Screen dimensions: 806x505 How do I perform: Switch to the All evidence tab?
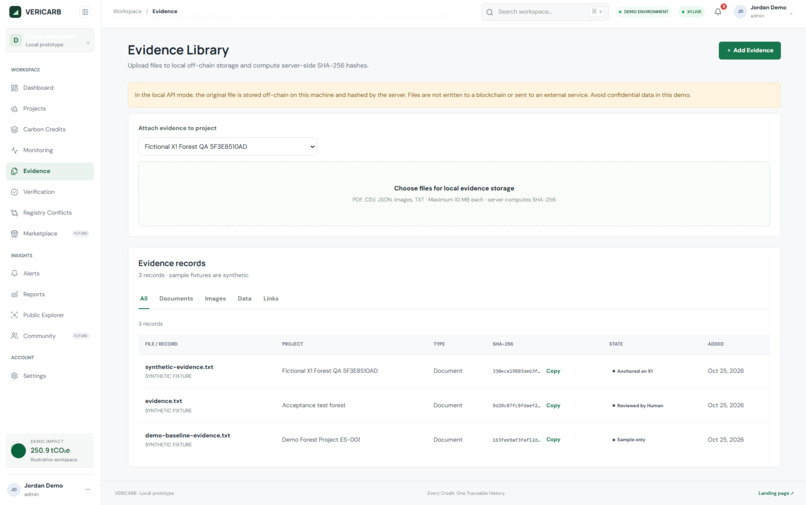pos(144,299)
